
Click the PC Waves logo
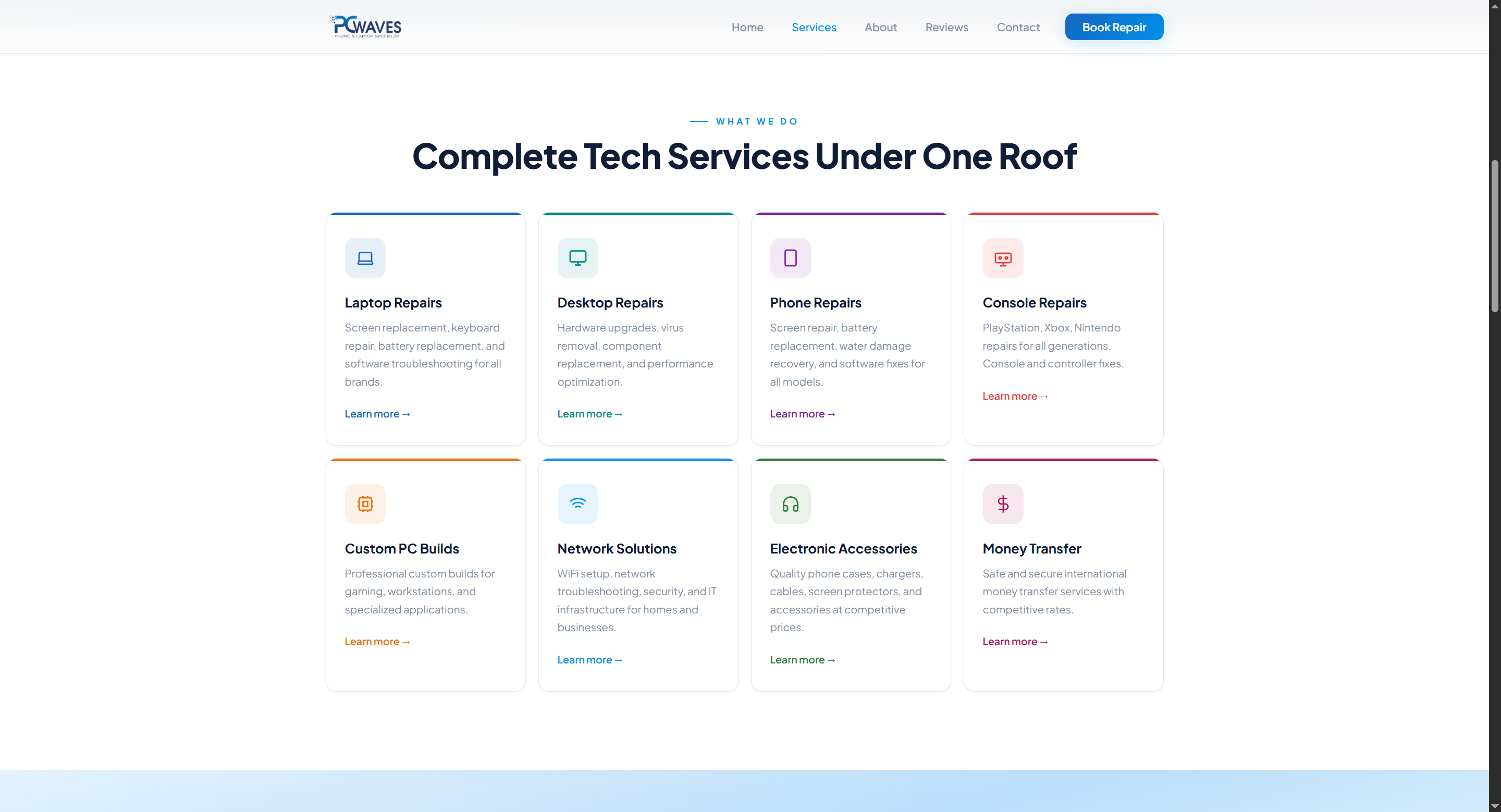pos(366,27)
